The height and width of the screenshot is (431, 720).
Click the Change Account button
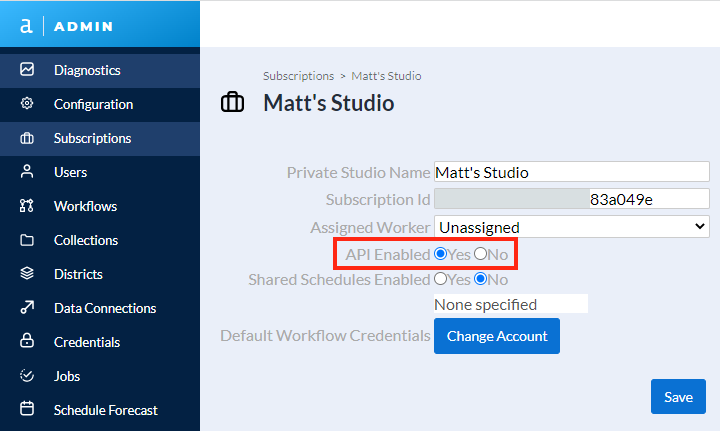[496, 336]
